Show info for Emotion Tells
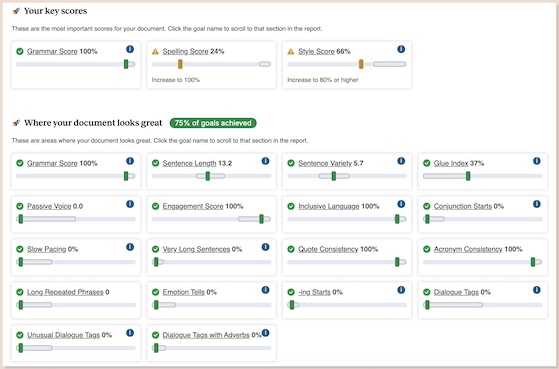The image size is (559, 369). click(x=266, y=290)
